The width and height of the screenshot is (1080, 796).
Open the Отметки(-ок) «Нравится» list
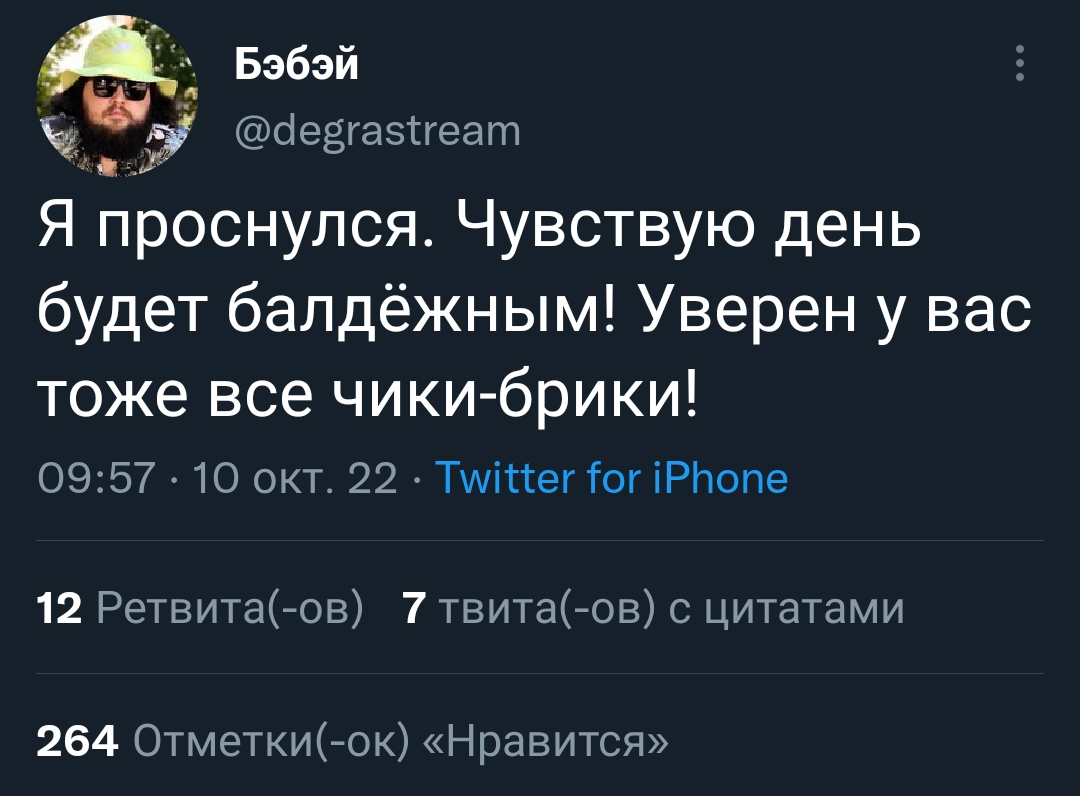[397, 741]
